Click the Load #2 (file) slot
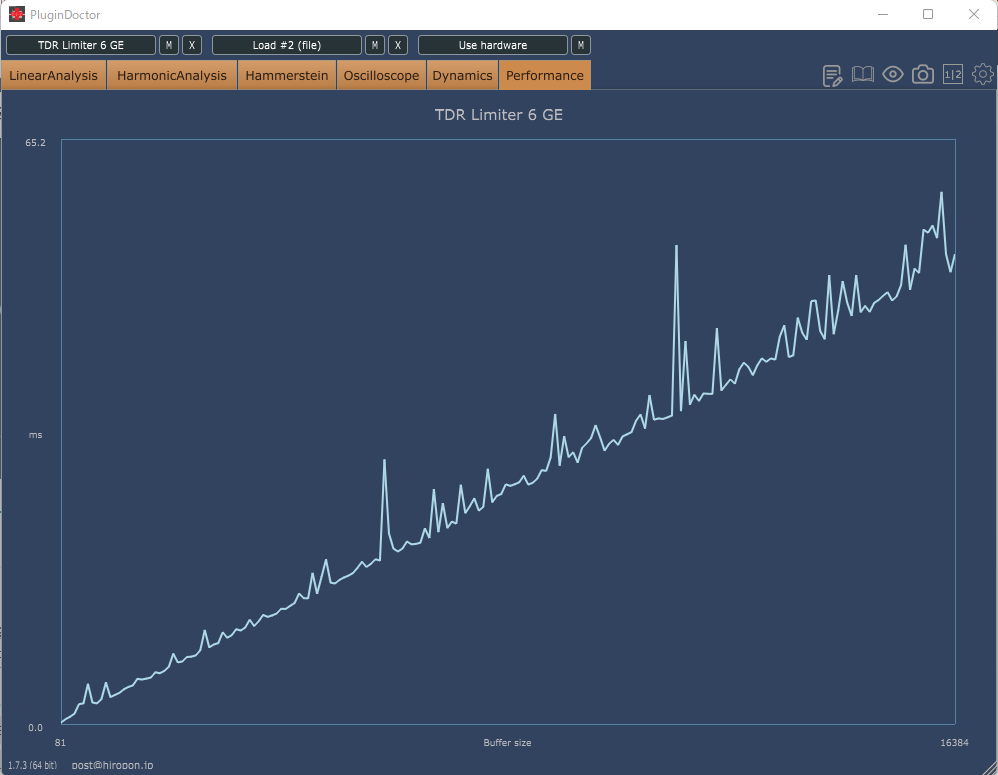The image size is (998, 775). 287,45
